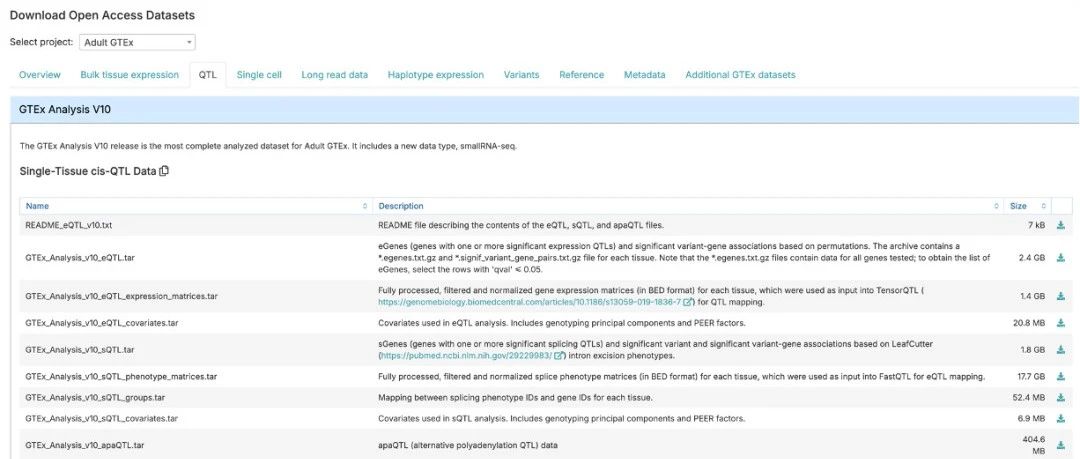Image resolution: width=1080 pixels, height=459 pixels.
Task: Download GTEx_Analysis_v10_apaQTL.tar via its download icon
Action: coord(1060,445)
